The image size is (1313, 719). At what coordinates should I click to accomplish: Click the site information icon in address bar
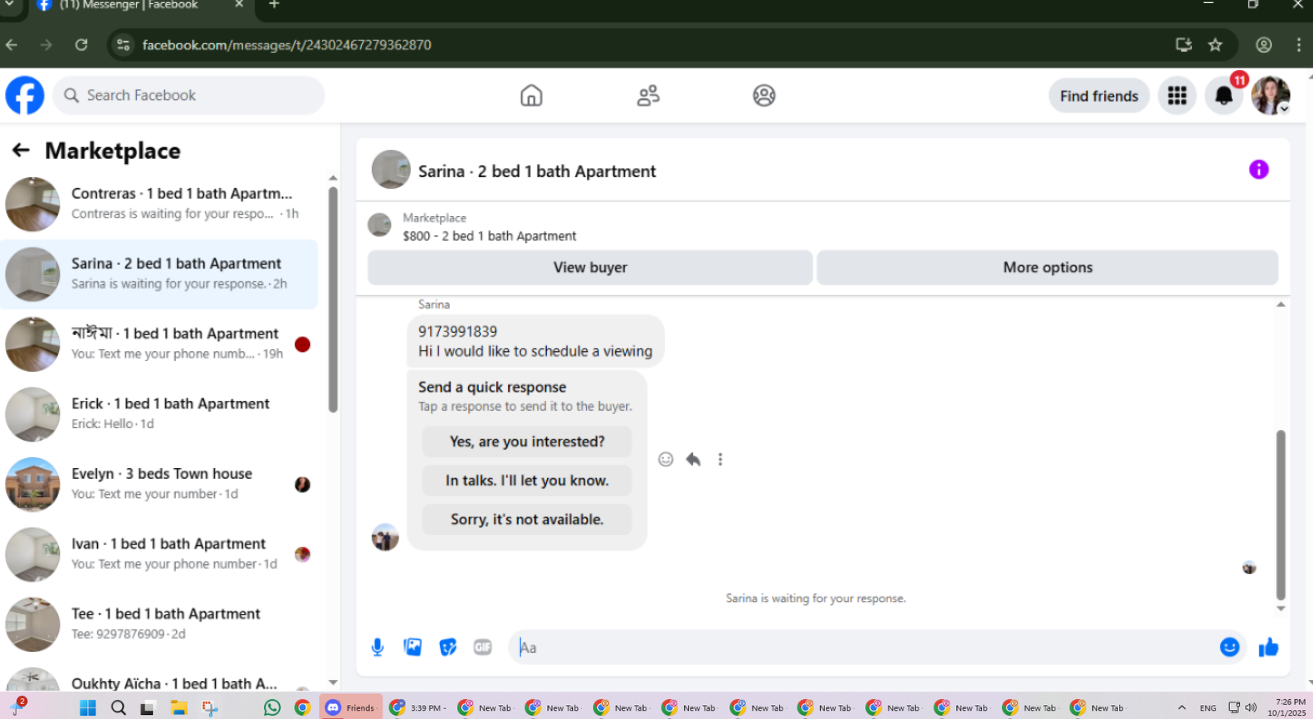pyautogui.click(x=123, y=45)
